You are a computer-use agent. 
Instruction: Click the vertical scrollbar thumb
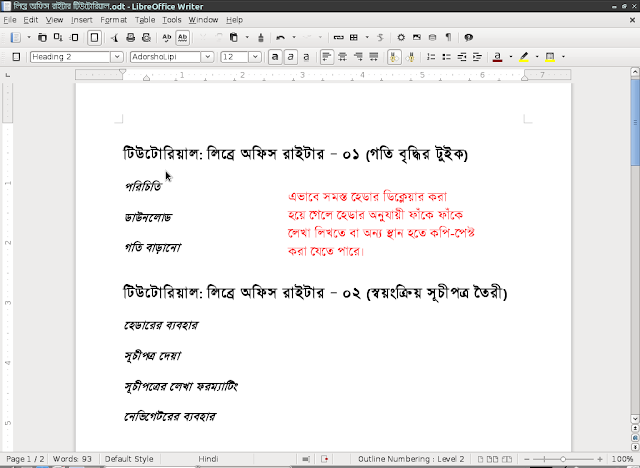tap(635, 122)
